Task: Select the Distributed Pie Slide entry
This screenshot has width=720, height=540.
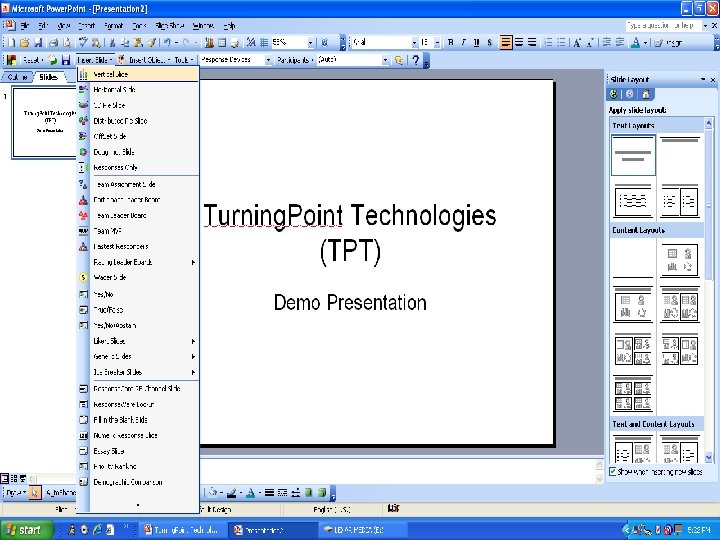Action: 138,121
